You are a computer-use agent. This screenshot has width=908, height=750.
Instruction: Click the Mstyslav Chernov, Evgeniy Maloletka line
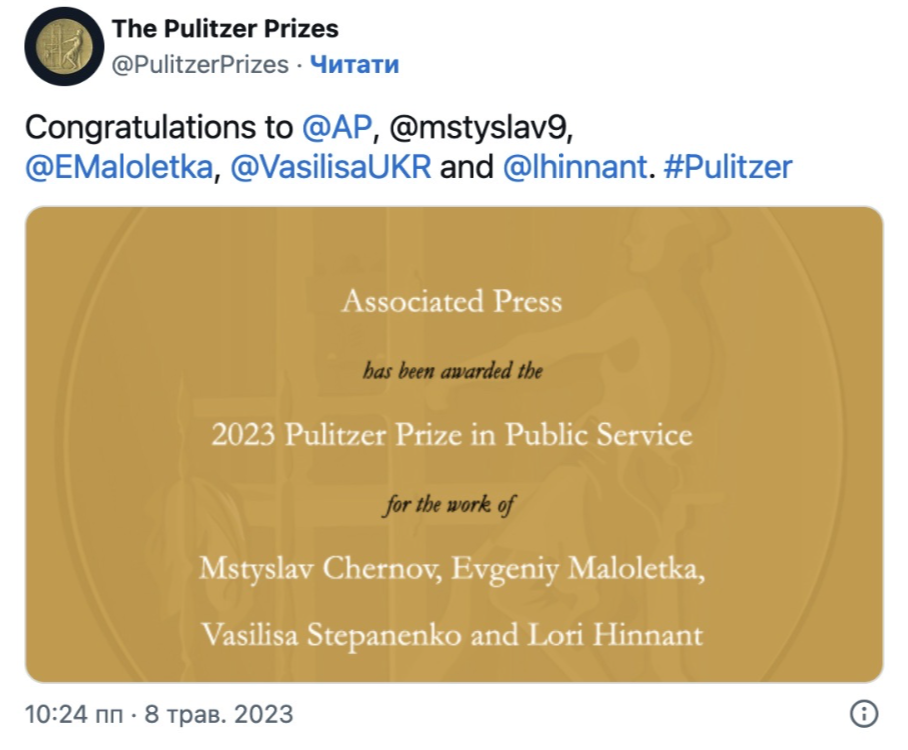pos(452,568)
